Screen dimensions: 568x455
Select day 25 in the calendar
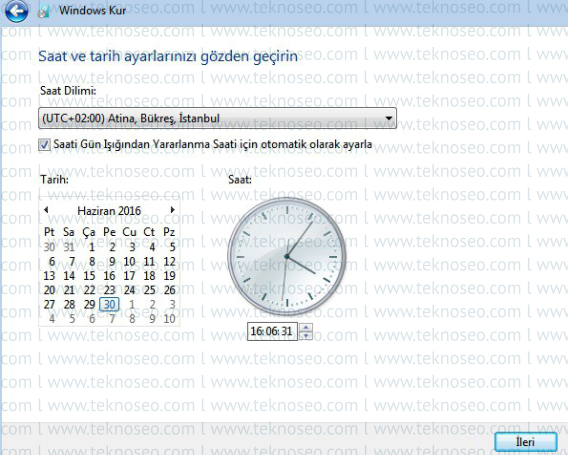(149, 290)
